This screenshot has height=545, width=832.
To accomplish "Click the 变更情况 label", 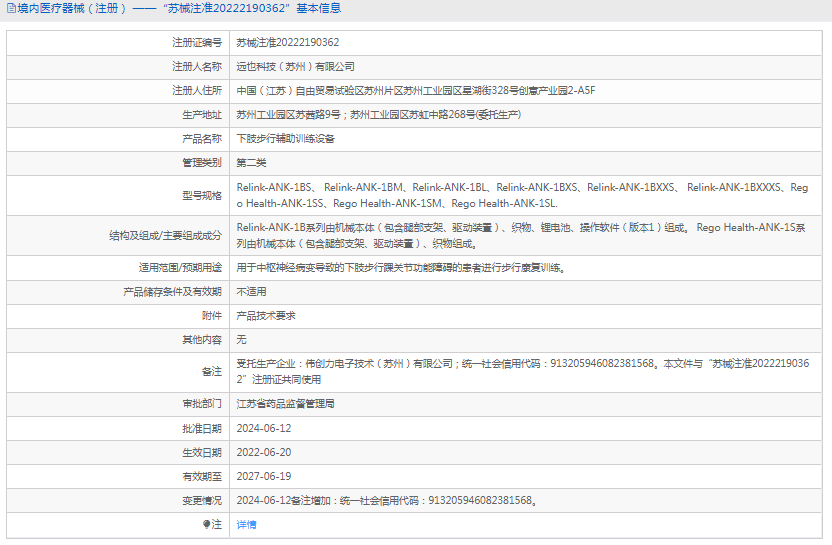I will [x=202, y=500].
